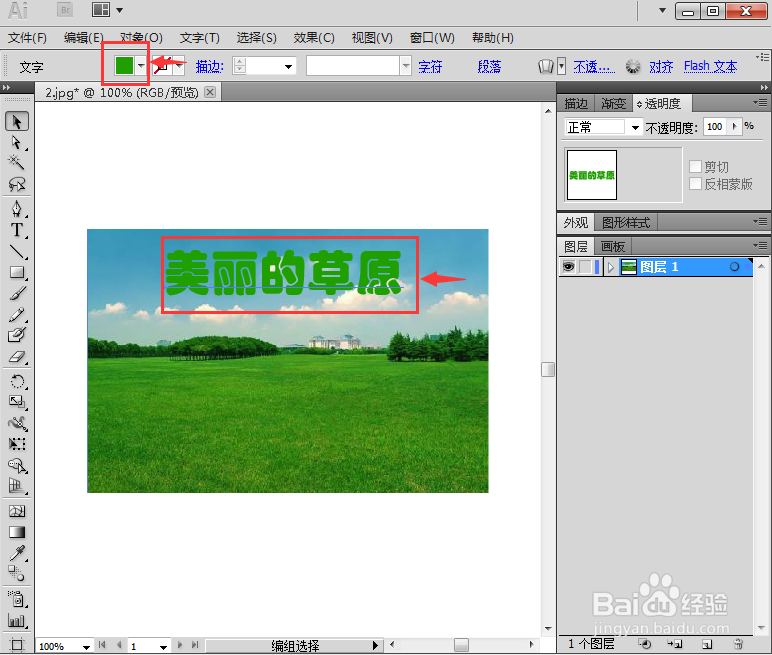Open the 段落 panel link
Screen dimensions: 772x655
click(x=489, y=66)
